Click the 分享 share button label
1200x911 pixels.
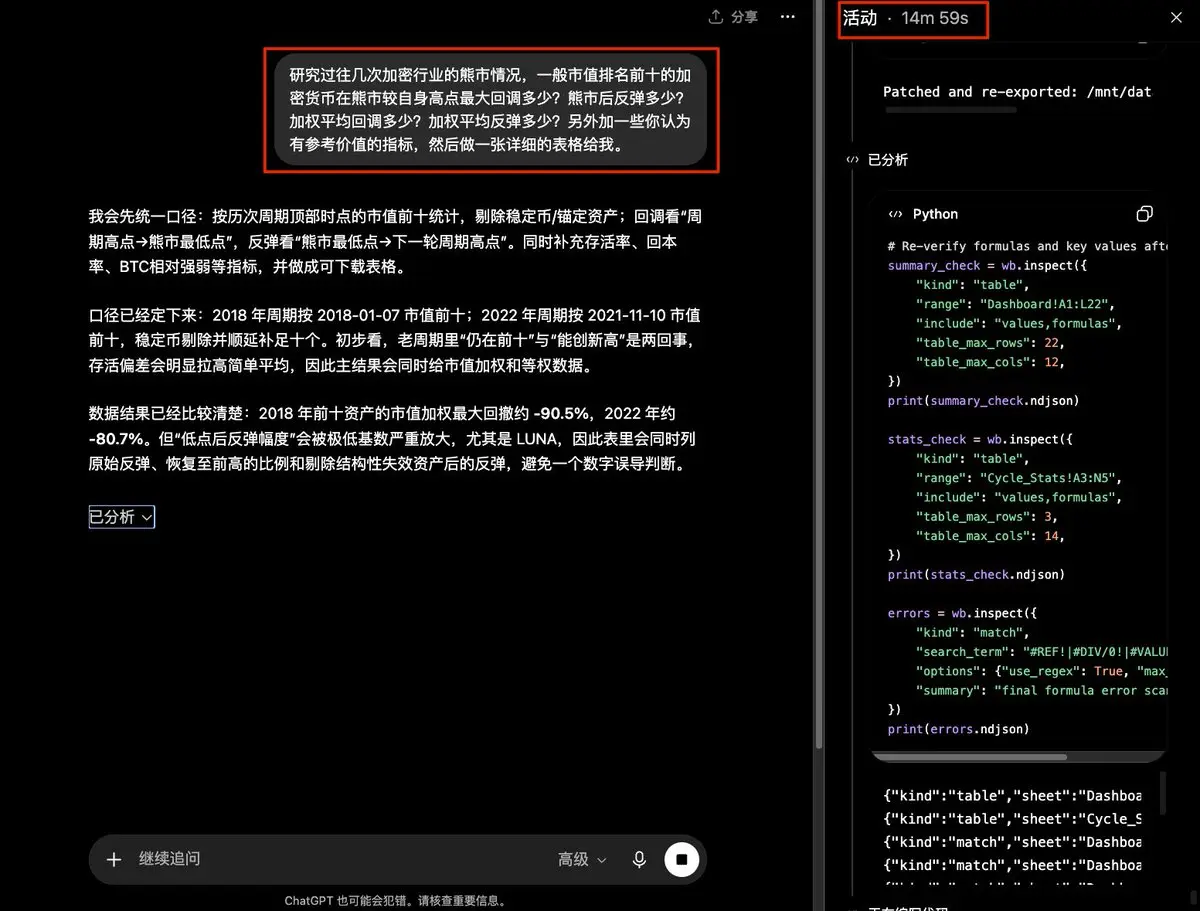tap(744, 17)
